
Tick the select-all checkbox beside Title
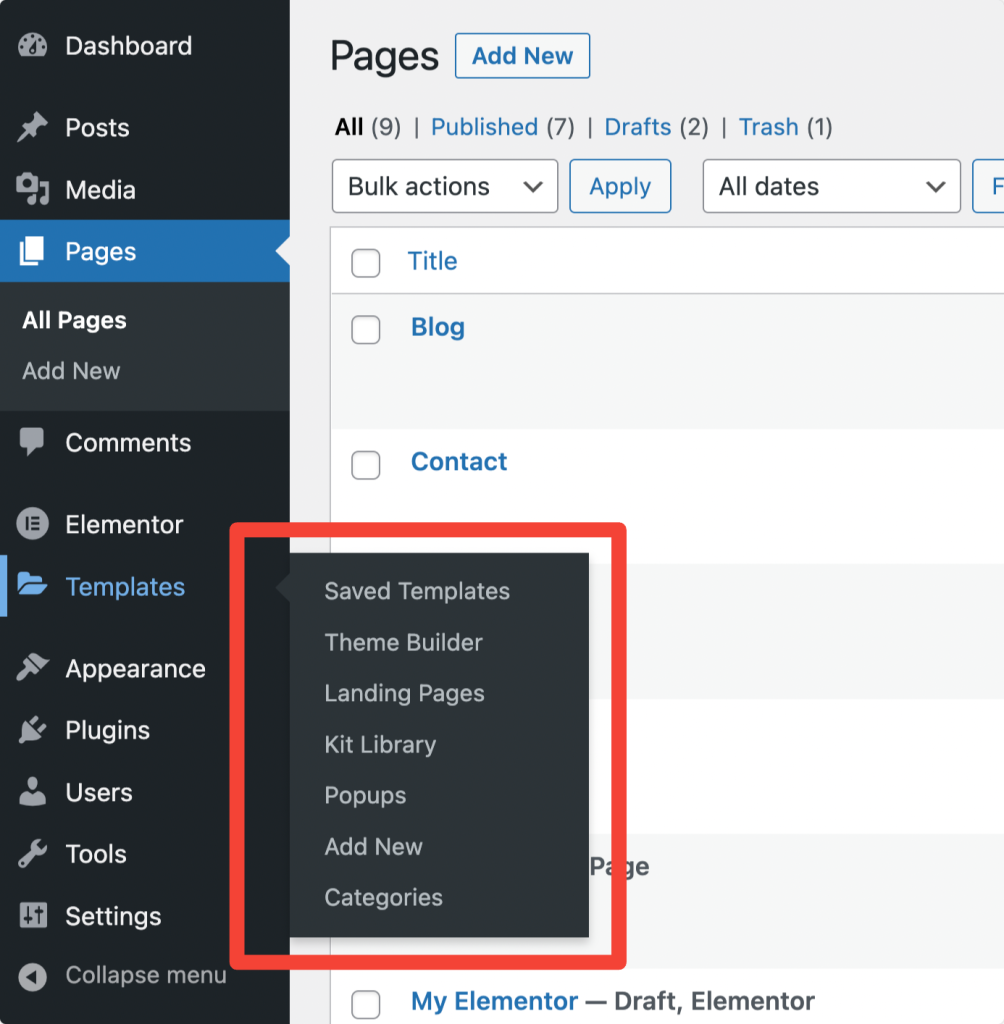366,263
